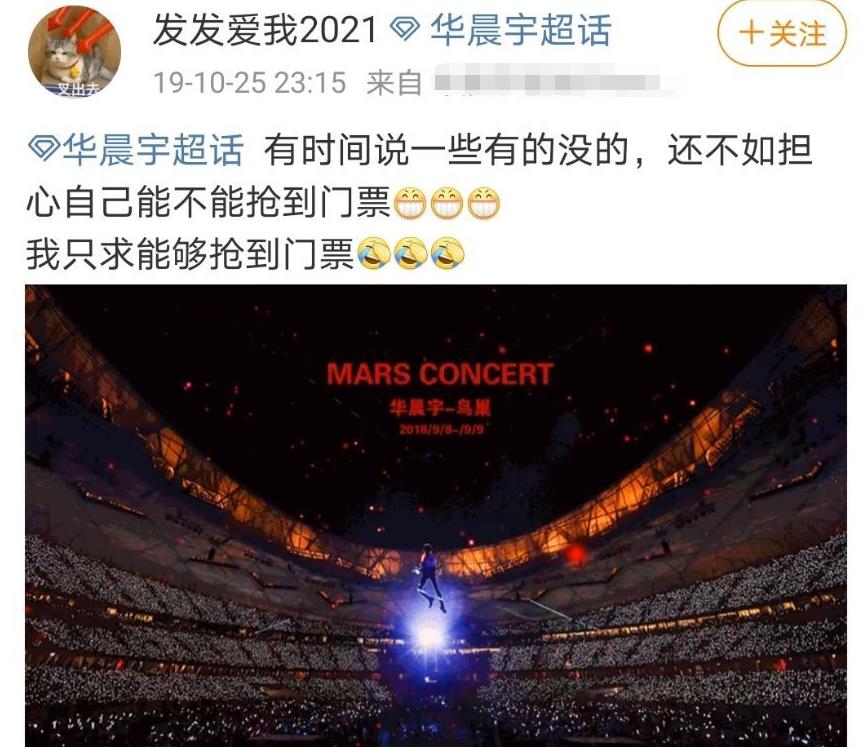Open the cat avatar profile picture

74,51
